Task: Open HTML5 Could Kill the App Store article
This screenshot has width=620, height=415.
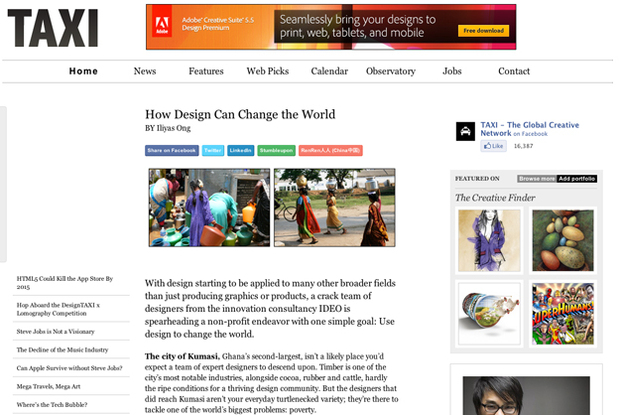Action: pyautogui.click(x=65, y=283)
